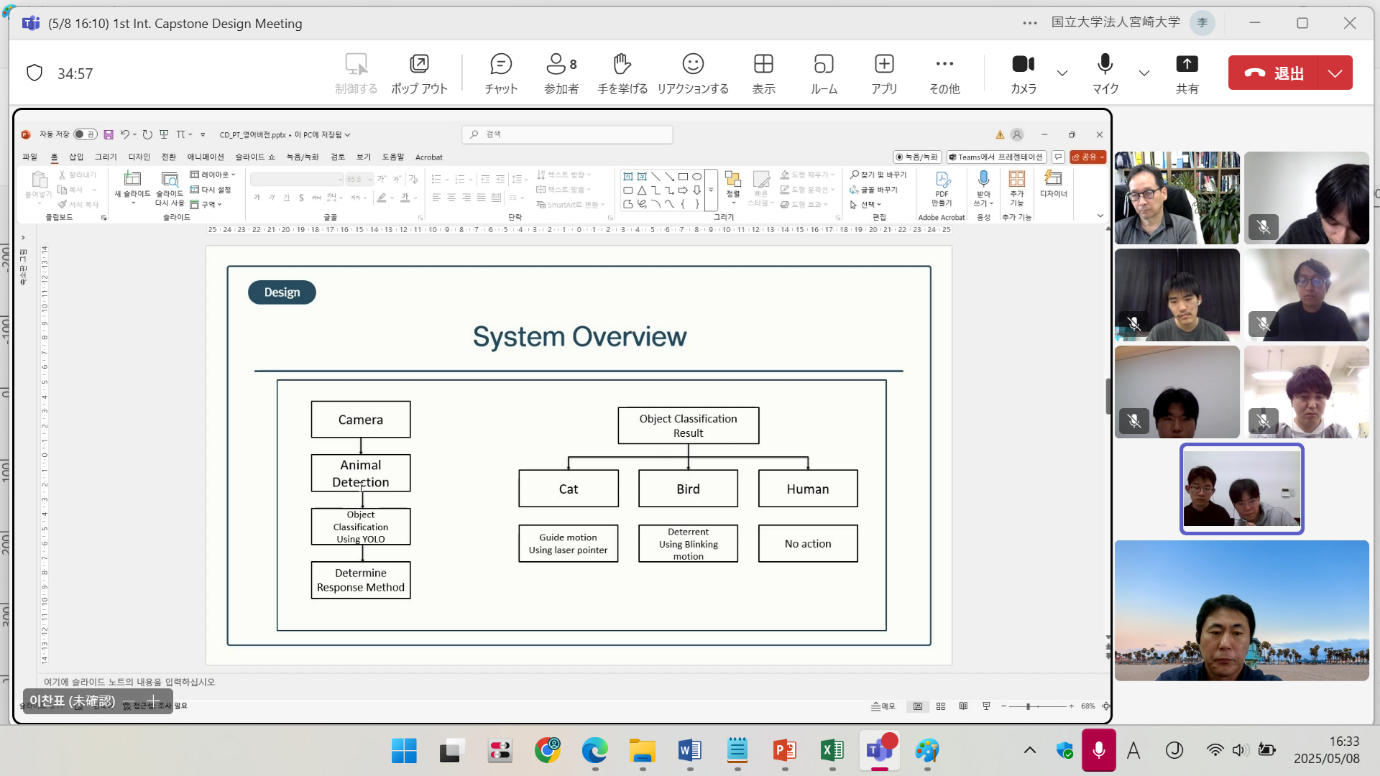Click Present in Teams (Teams에서 프레젠테이션) button
Image resolution: width=1380 pixels, height=776 pixels.
996,157
